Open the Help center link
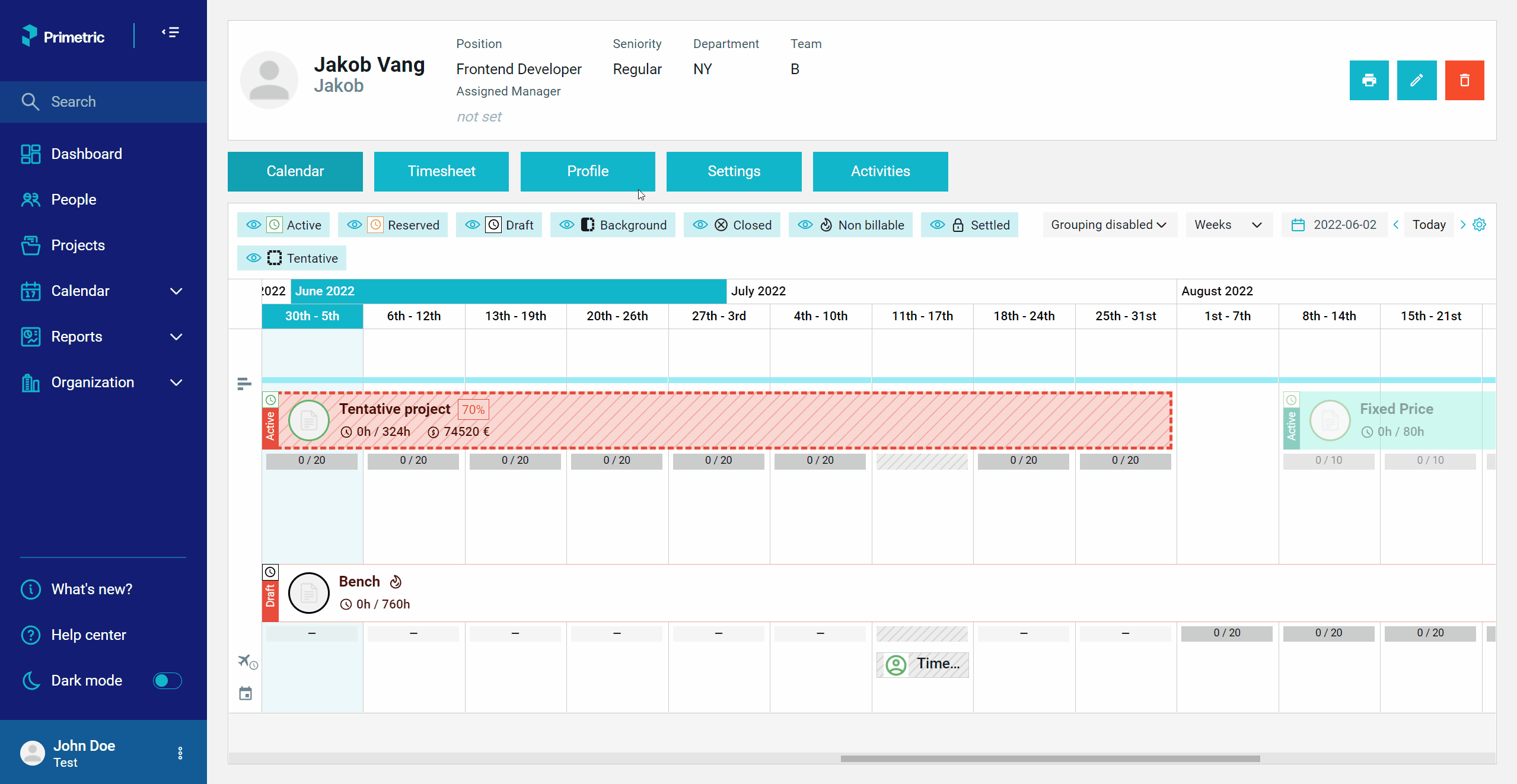This screenshot has width=1517, height=784. (x=88, y=635)
